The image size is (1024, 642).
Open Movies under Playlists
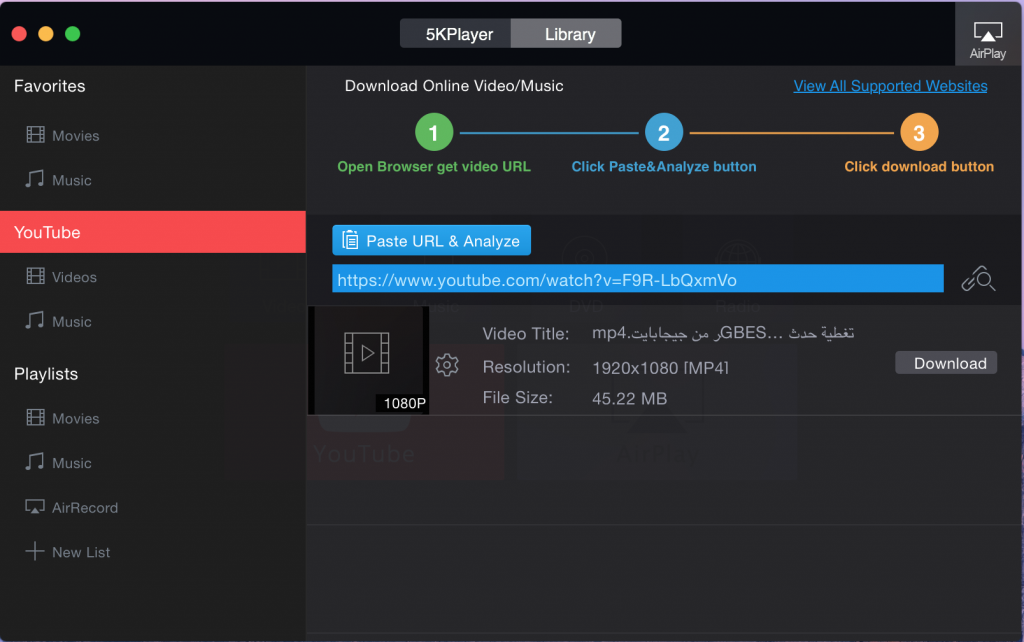(x=76, y=418)
